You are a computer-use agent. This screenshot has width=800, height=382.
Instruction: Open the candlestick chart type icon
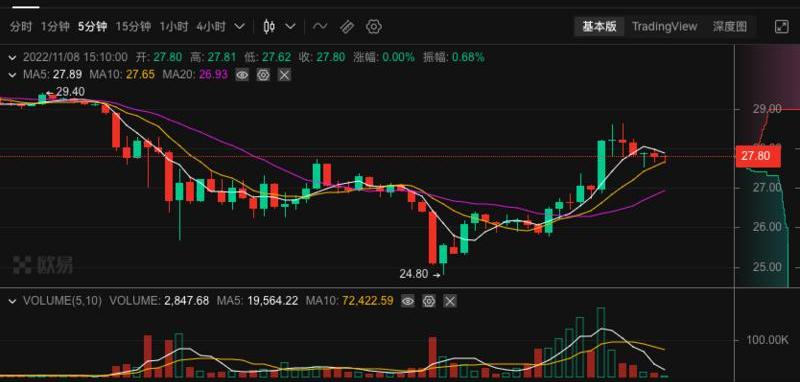[x=269, y=27]
